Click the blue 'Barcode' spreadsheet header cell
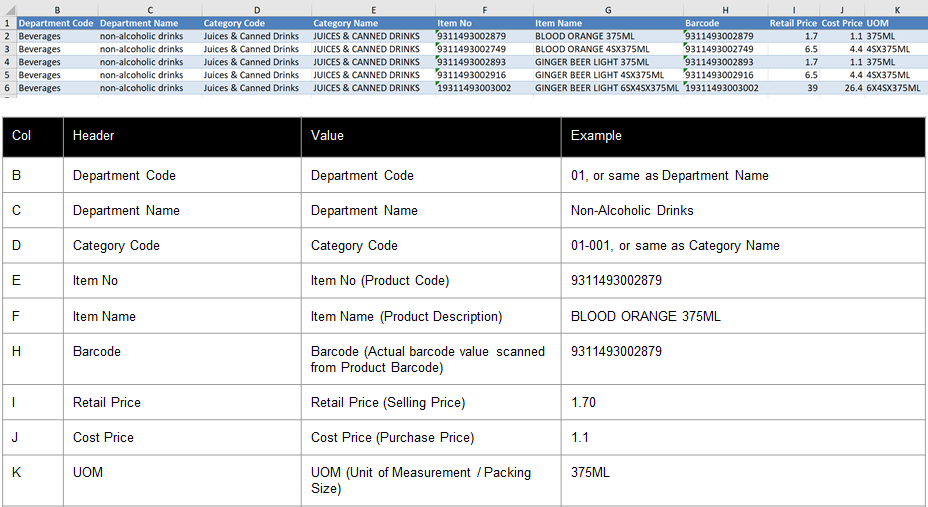The image size is (928, 507). [726, 23]
